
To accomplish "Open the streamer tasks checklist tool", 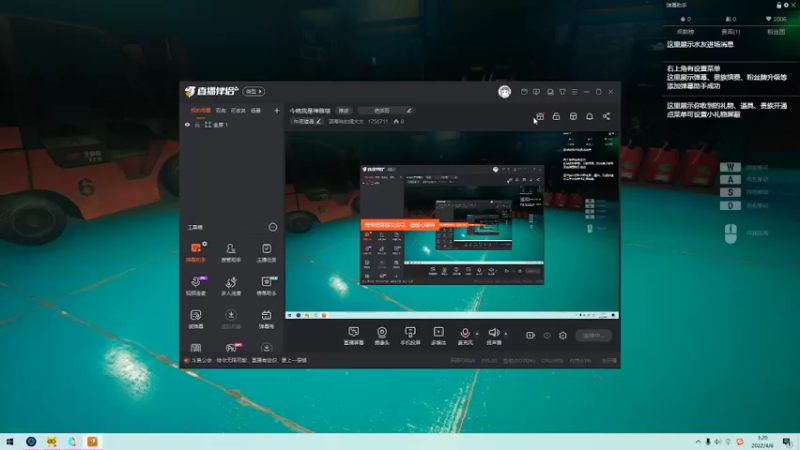I will (266, 253).
